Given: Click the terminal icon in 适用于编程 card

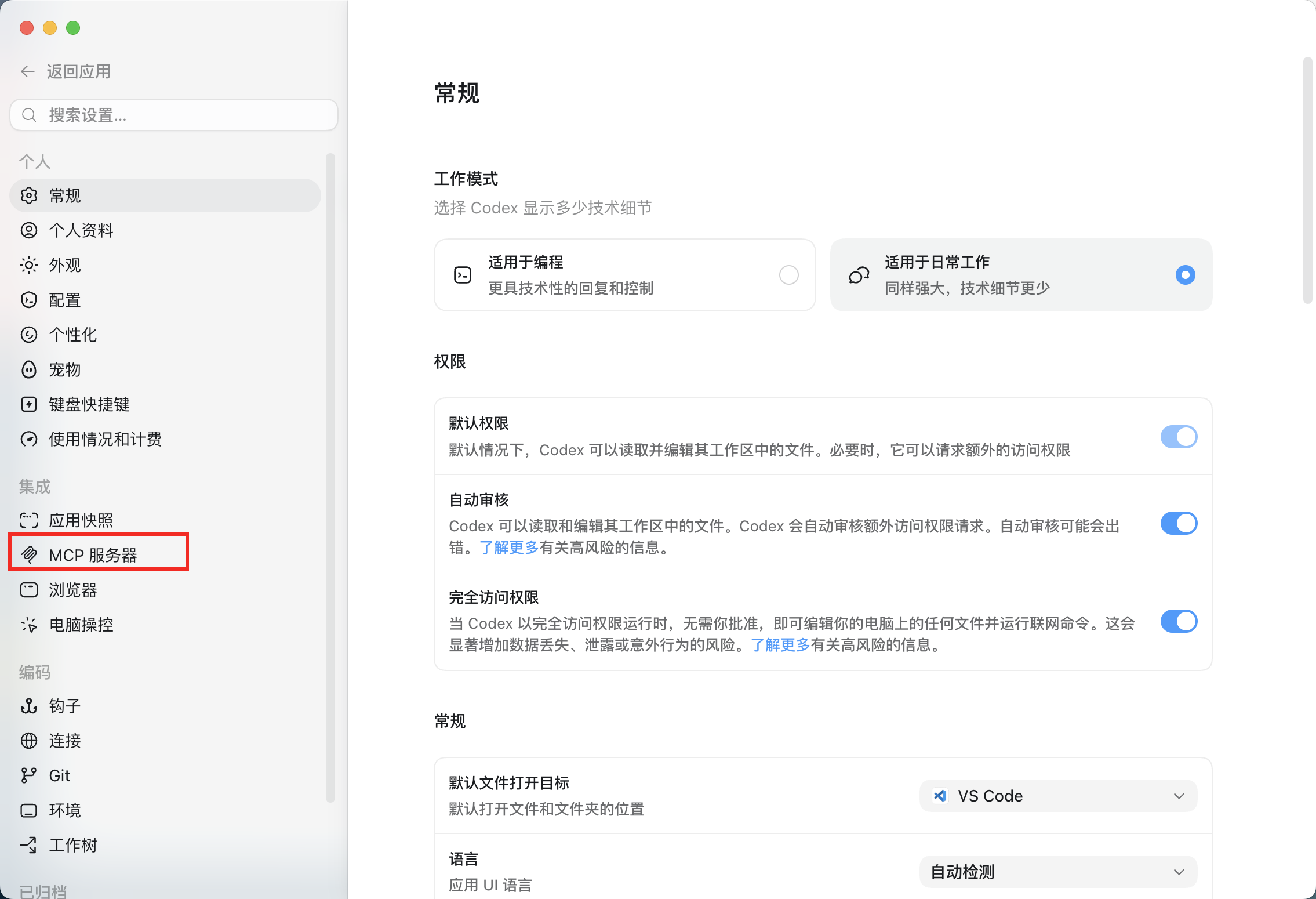Looking at the screenshot, I should pos(463,275).
